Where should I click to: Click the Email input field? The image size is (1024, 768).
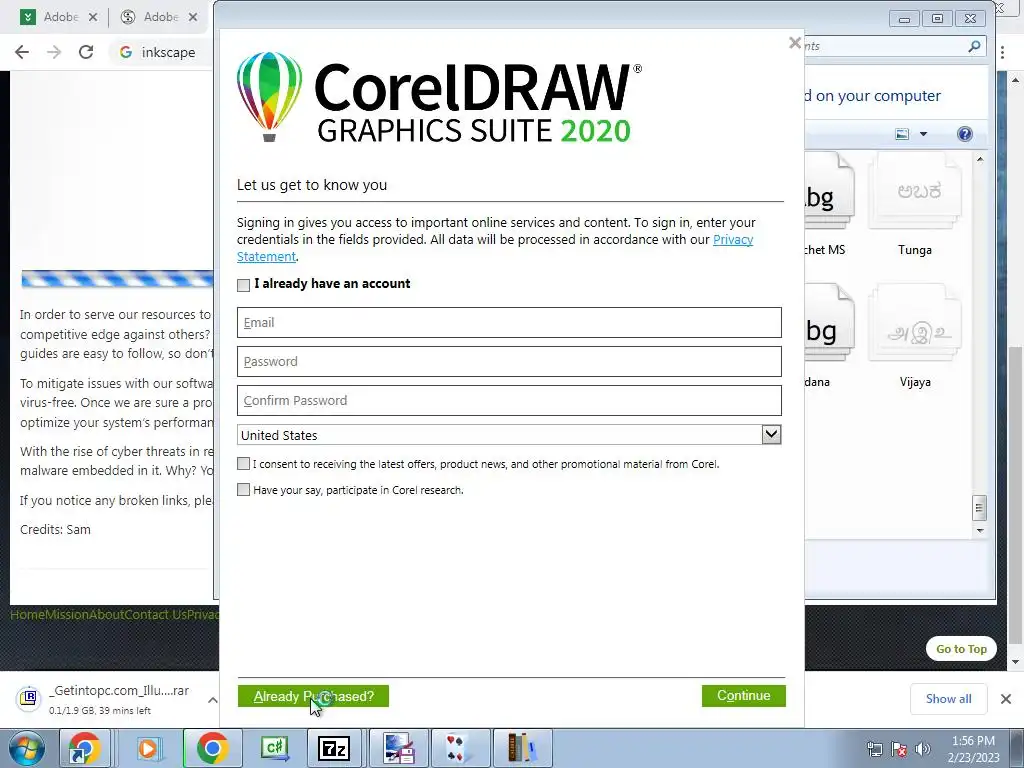point(509,323)
